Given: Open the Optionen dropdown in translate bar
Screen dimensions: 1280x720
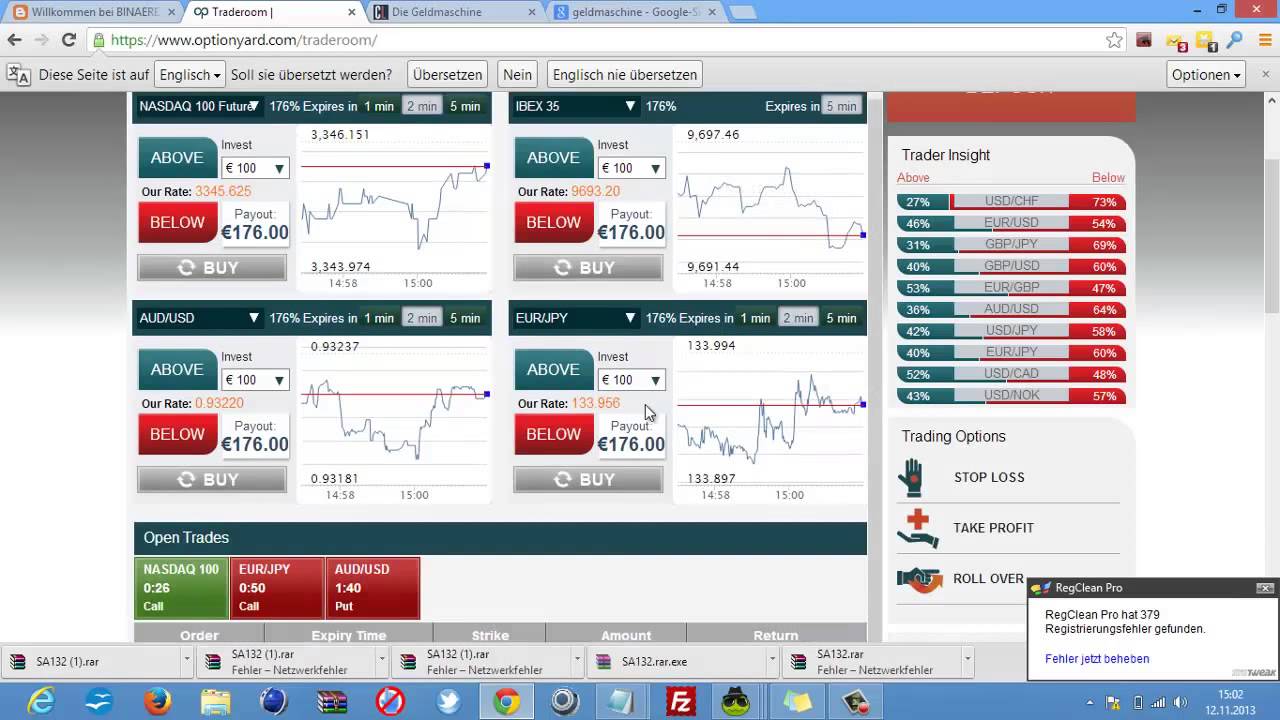Looking at the screenshot, I should coord(1206,74).
